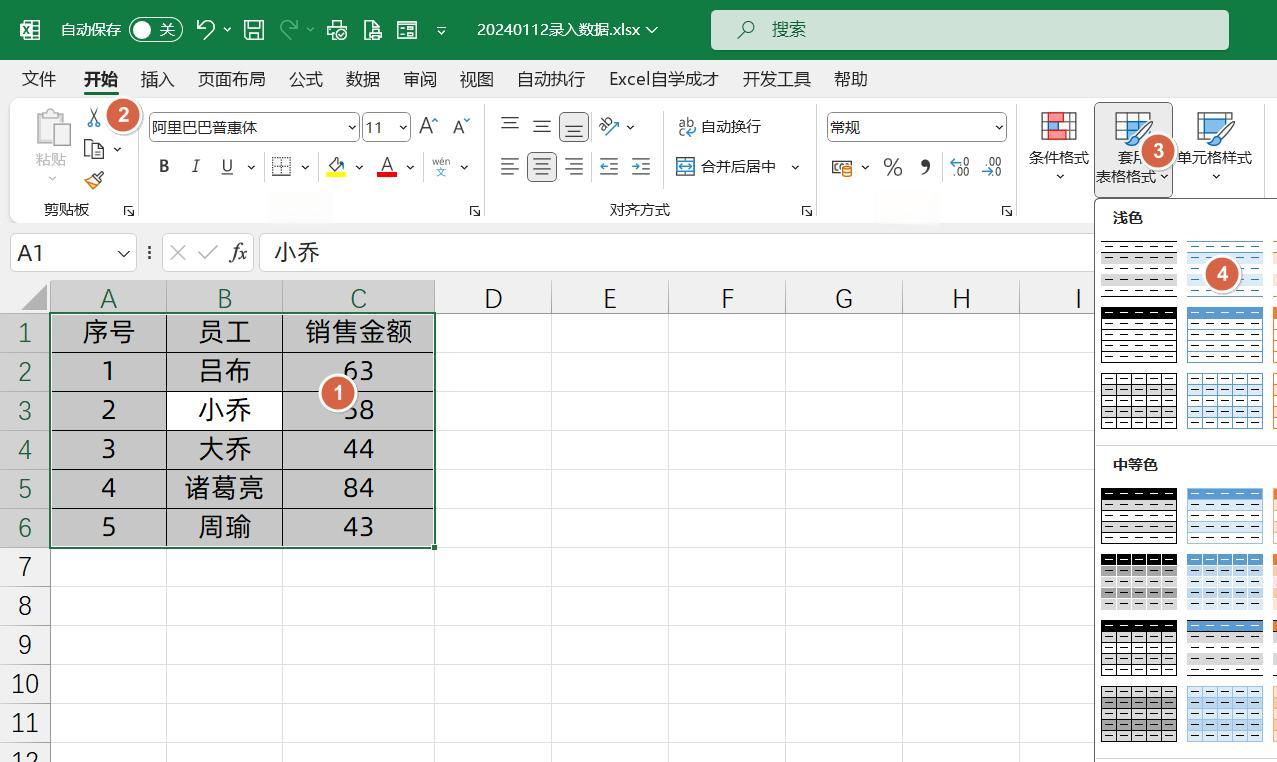The image size is (1277, 762).
Task: Click the increase font size icon
Action: pos(428,126)
